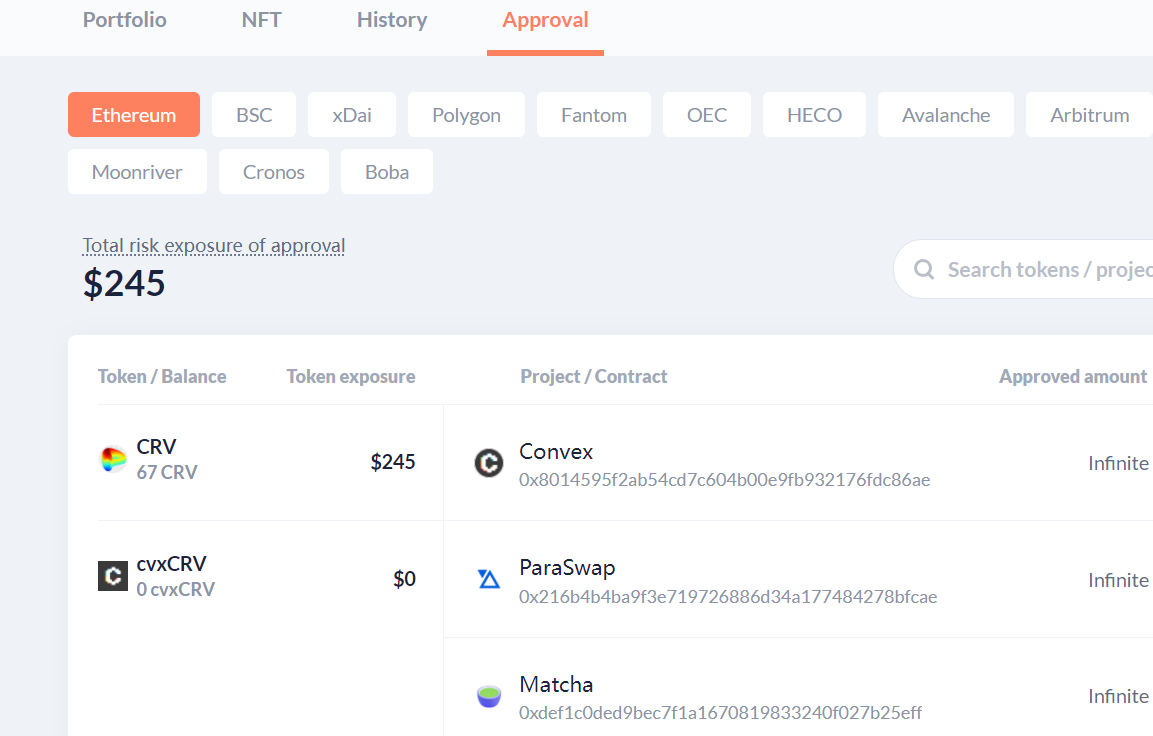The width and height of the screenshot is (1153, 736).
Task: Click the search magnifier icon
Action: (924, 269)
